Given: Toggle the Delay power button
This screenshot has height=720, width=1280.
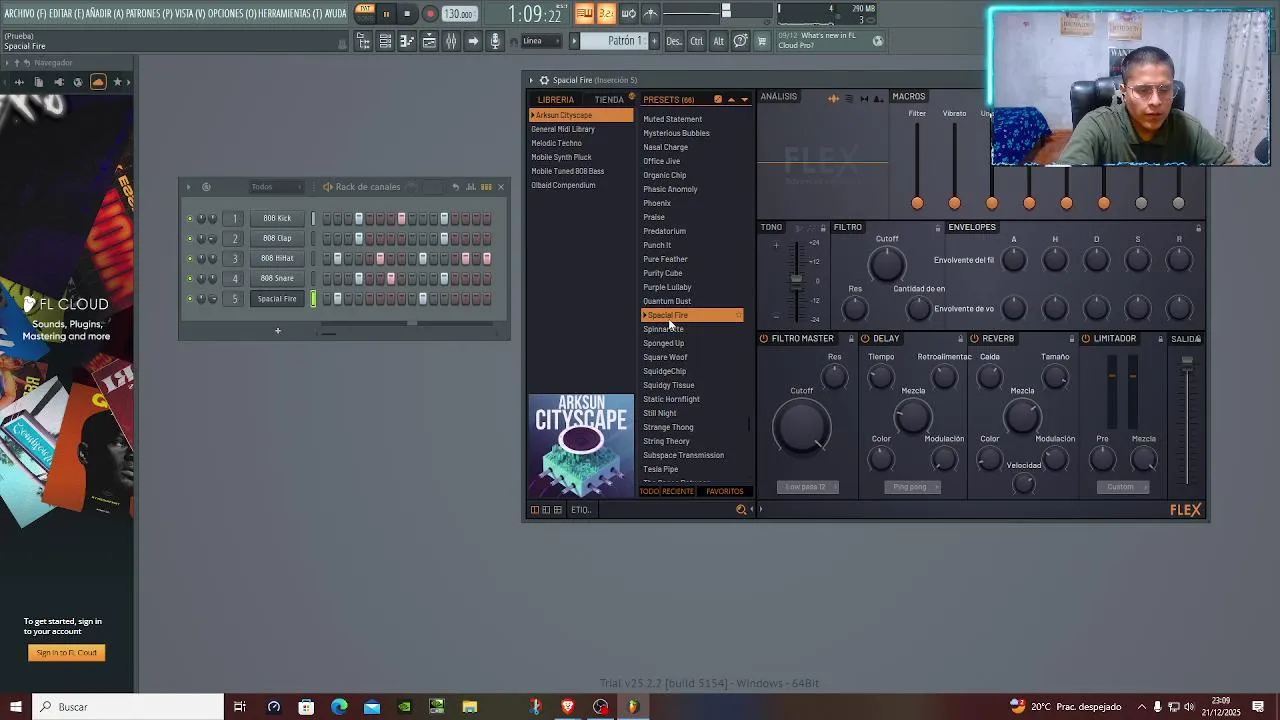Looking at the screenshot, I should [x=865, y=339].
